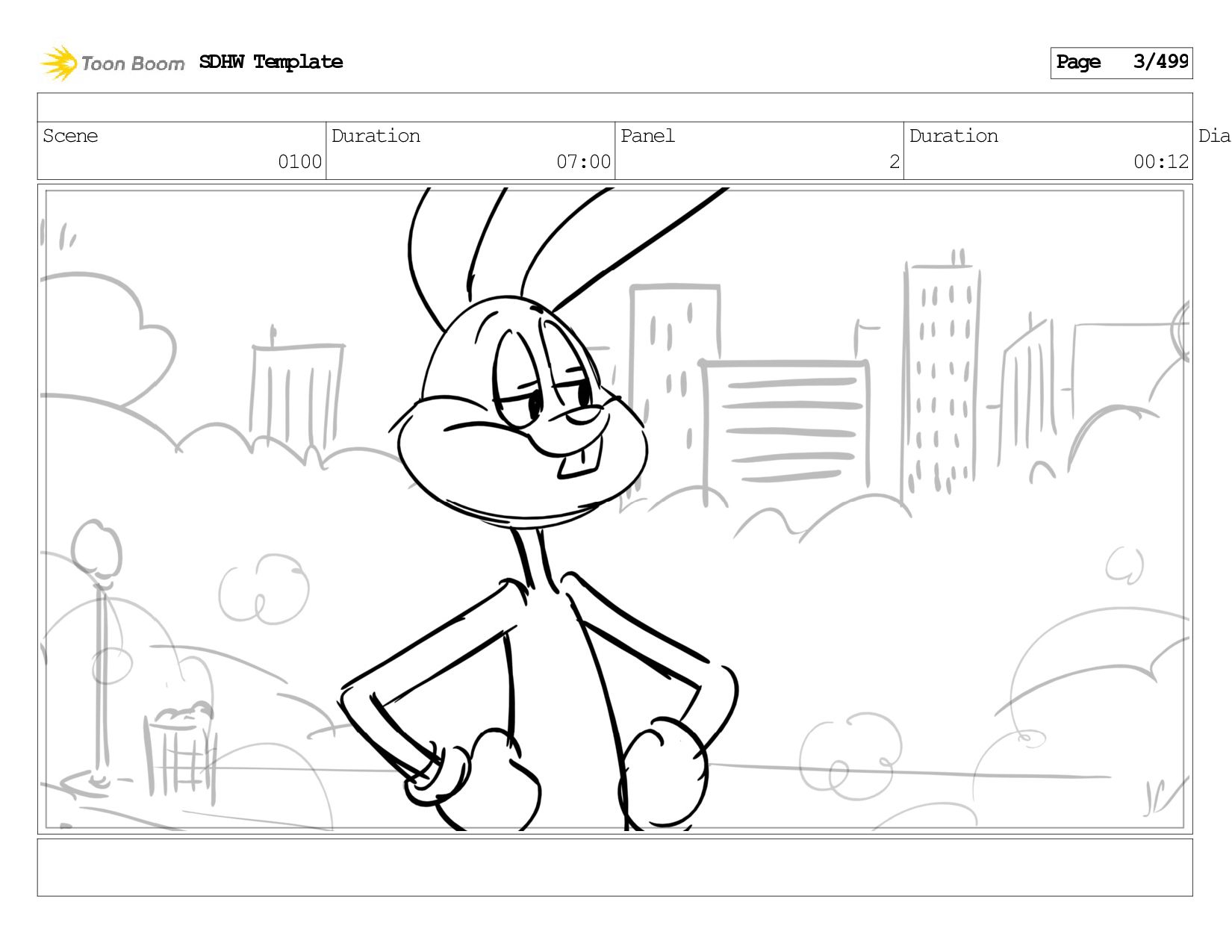
Task: Click the empty notes box below the panel
Action: pos(615,867)
